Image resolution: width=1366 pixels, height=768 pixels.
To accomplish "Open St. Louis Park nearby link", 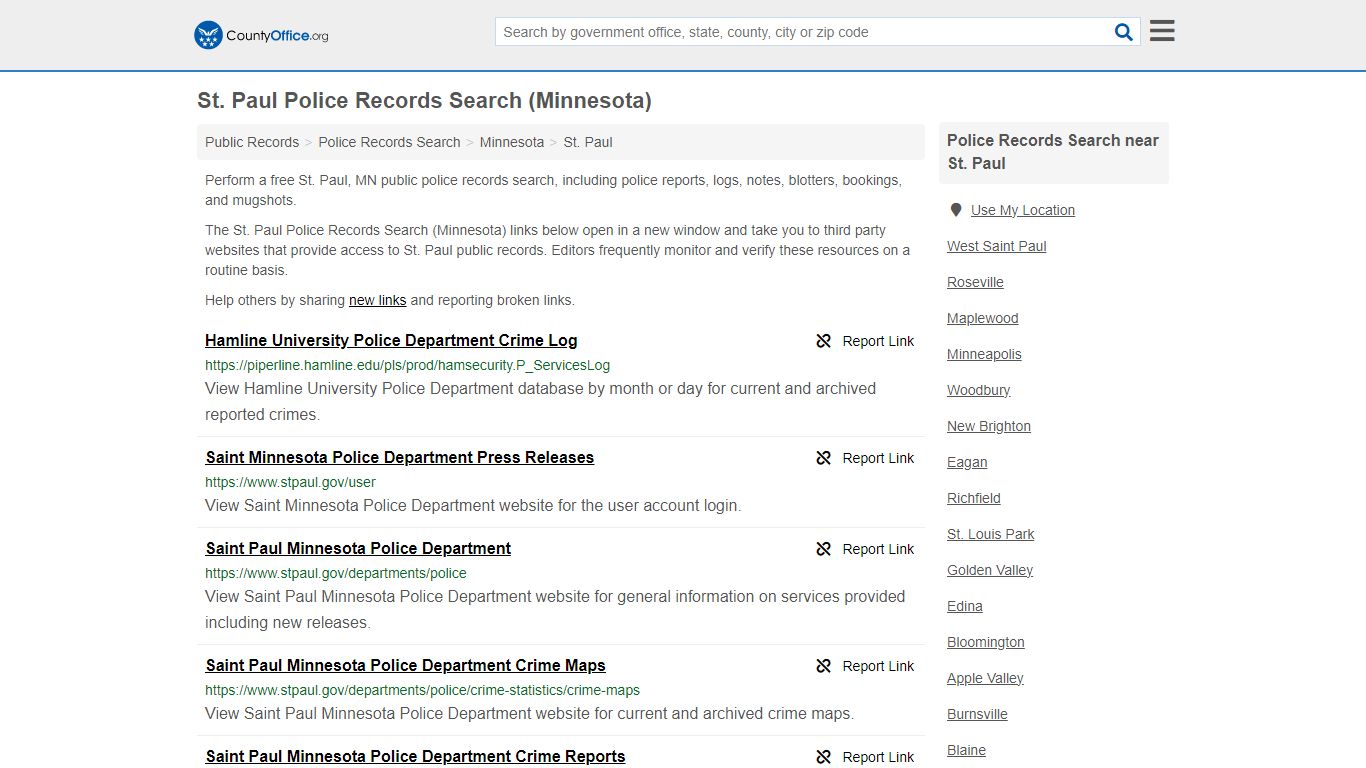I will click(x=991, y=534).
